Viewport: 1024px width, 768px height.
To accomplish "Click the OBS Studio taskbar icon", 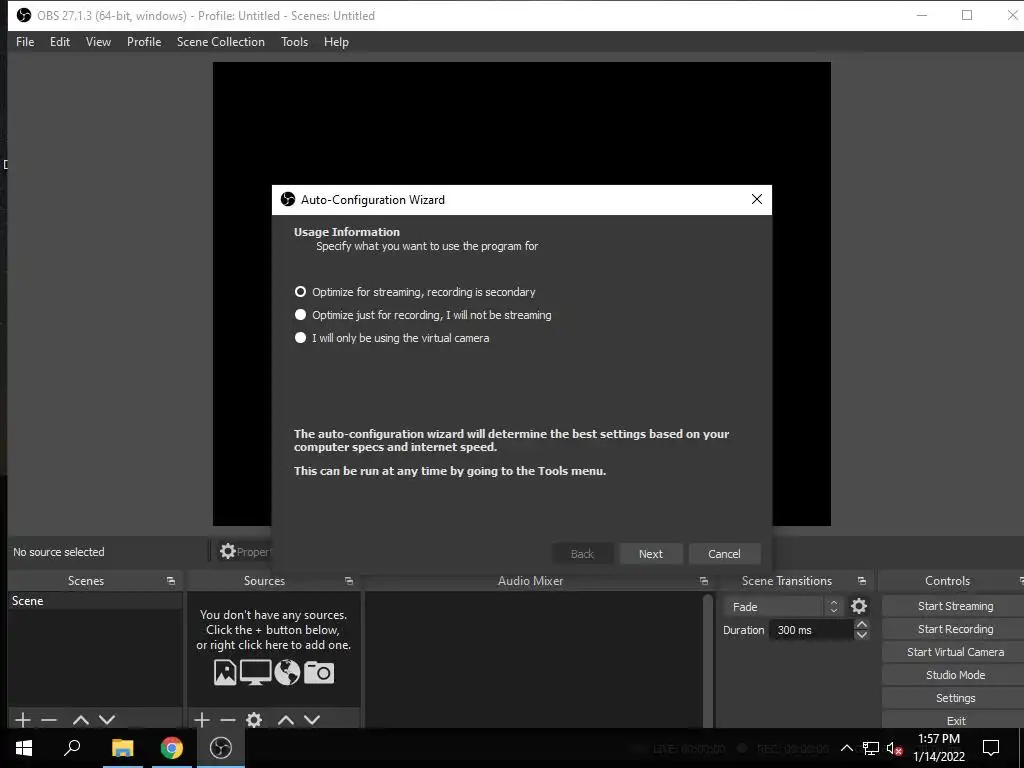I will [221, 748].
